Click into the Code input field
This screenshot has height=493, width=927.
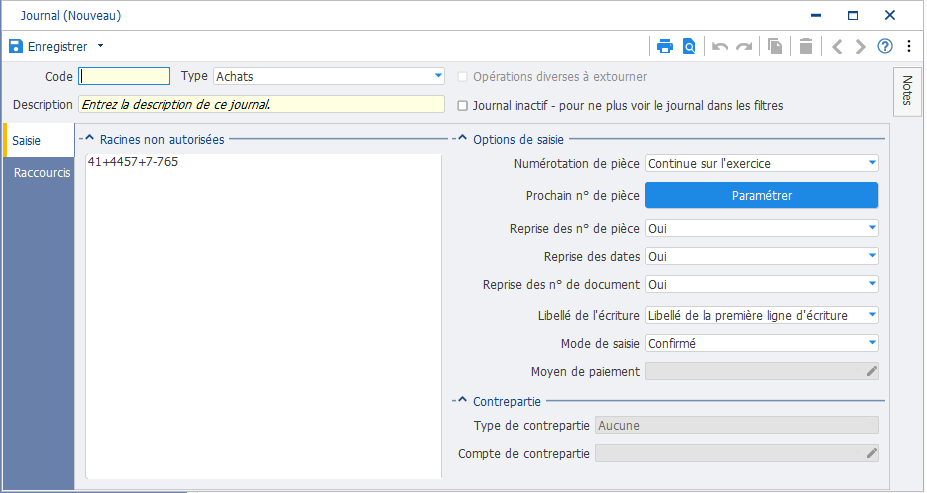click(x=124, y=76)
